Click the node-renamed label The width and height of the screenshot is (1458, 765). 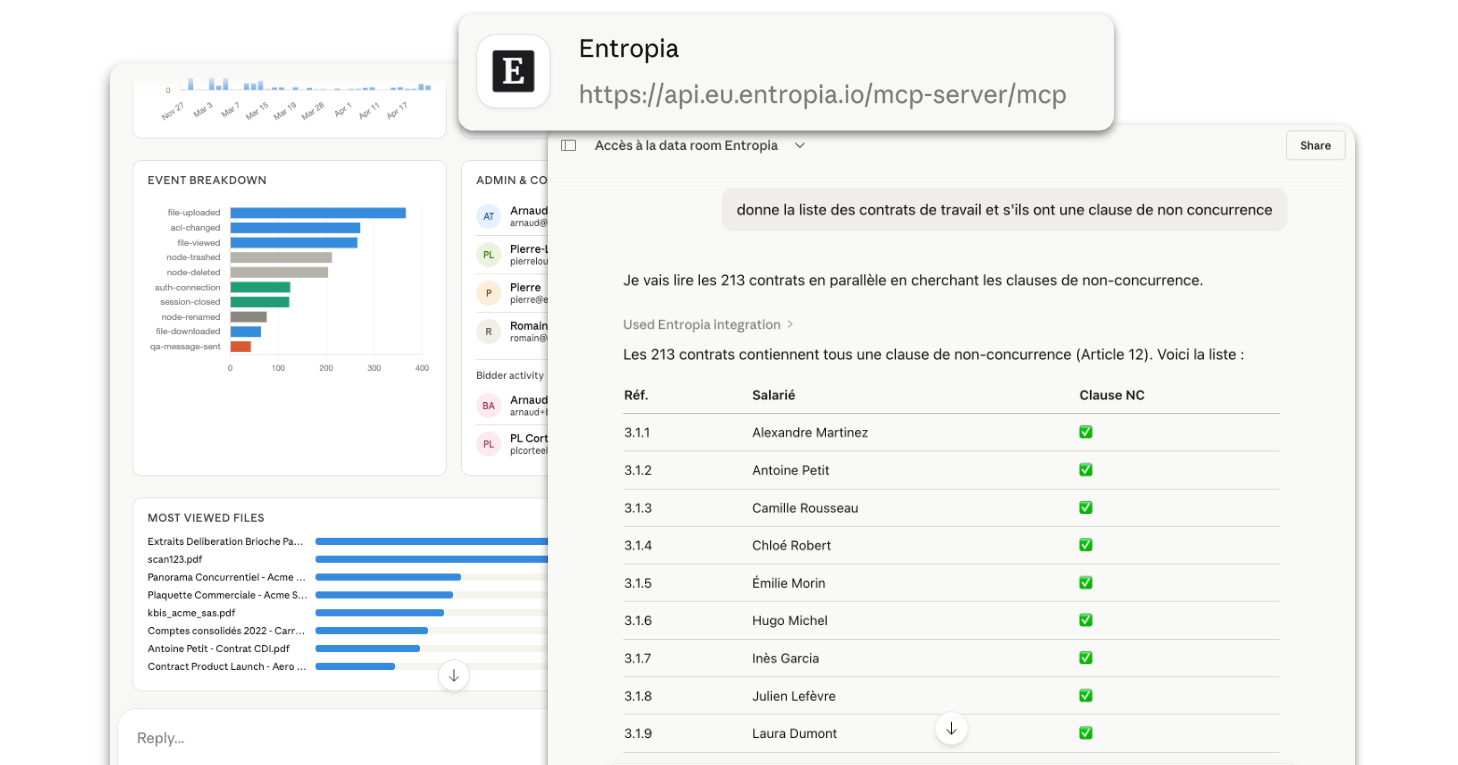pos(191,317)
